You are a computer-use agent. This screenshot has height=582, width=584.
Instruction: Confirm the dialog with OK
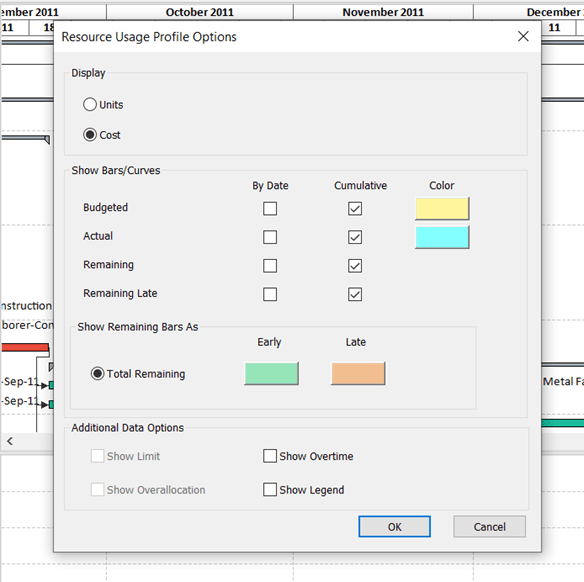394,527
